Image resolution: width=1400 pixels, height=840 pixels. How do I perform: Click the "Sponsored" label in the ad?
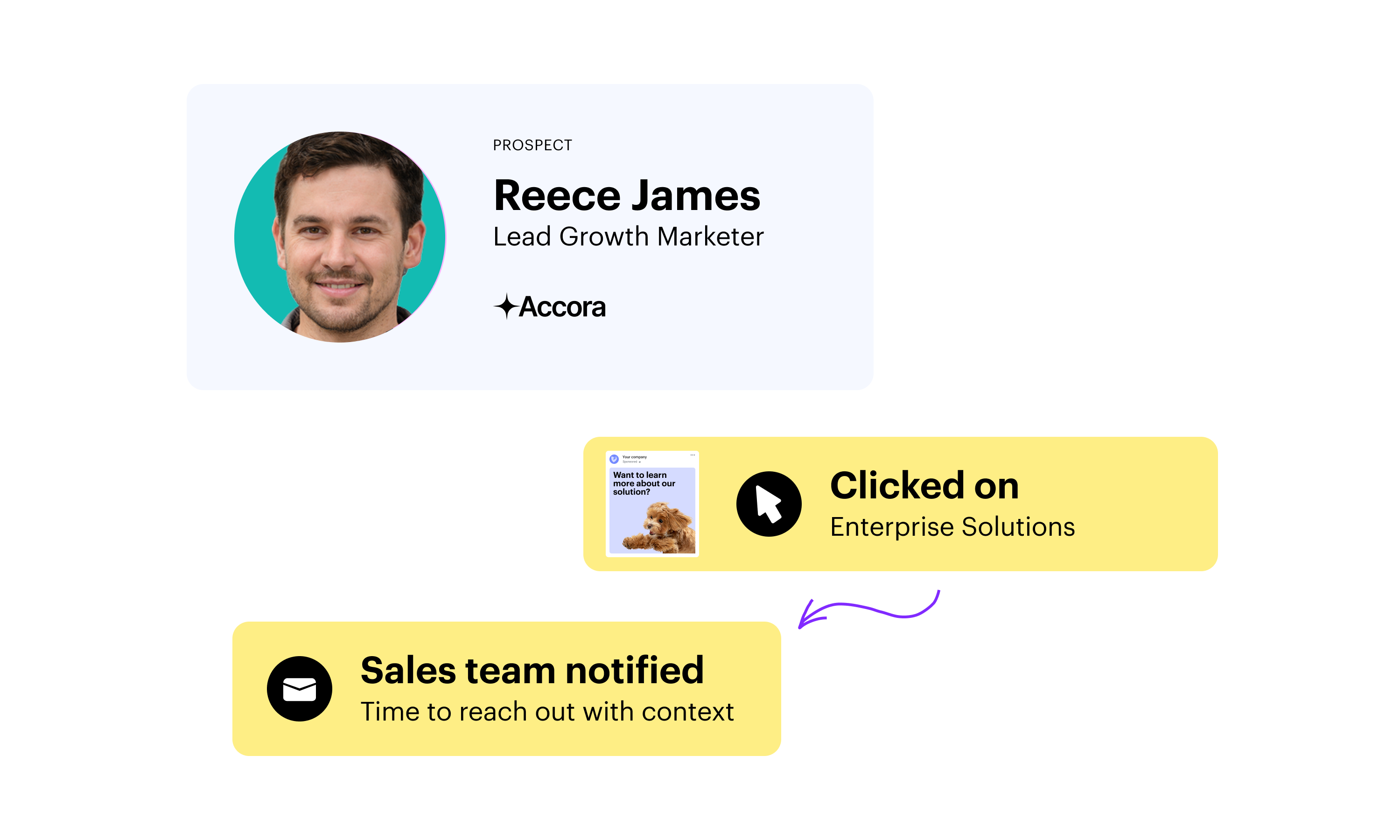coord(630,462)
